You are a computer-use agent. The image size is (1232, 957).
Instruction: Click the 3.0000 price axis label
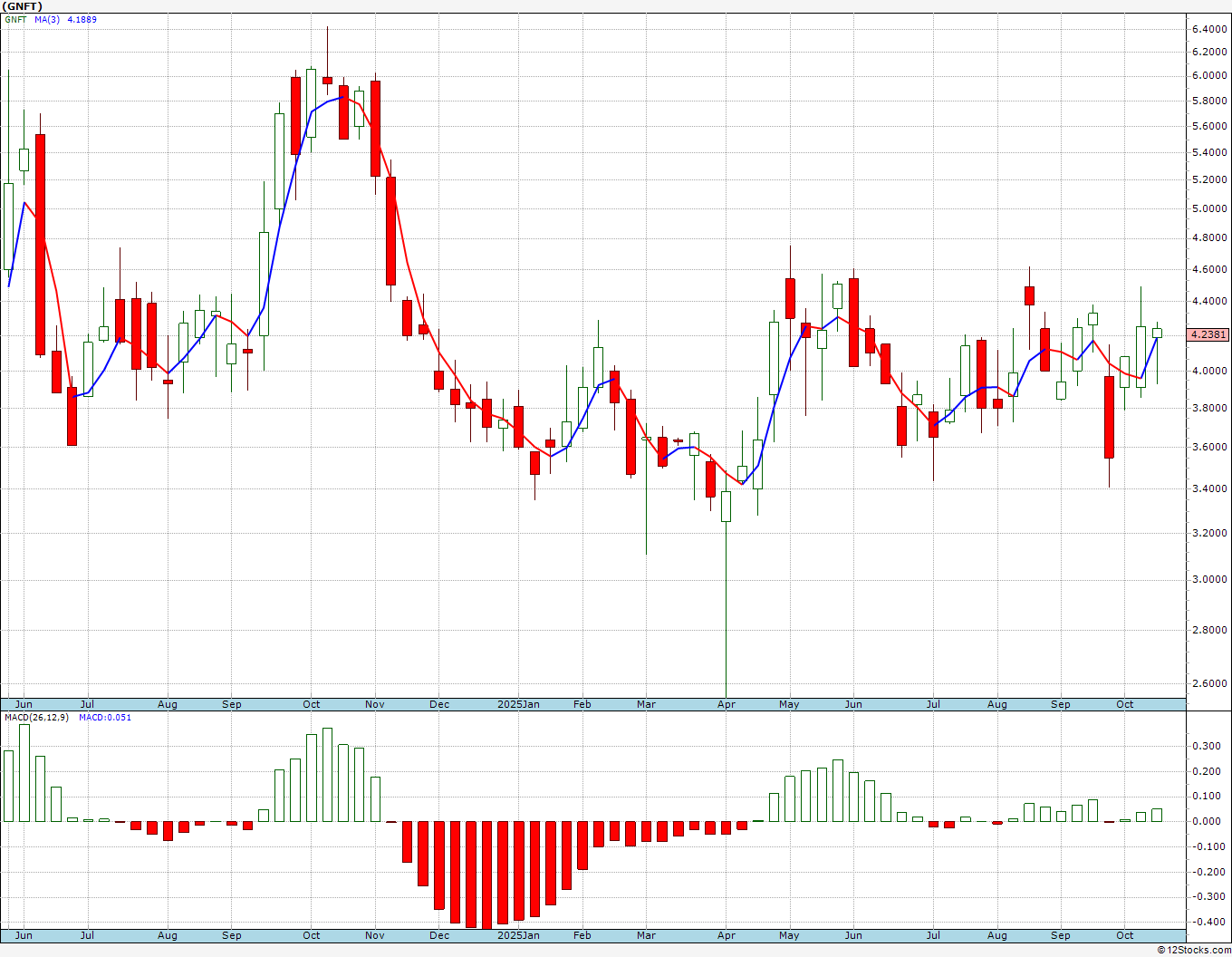(x=1209, y=579)
